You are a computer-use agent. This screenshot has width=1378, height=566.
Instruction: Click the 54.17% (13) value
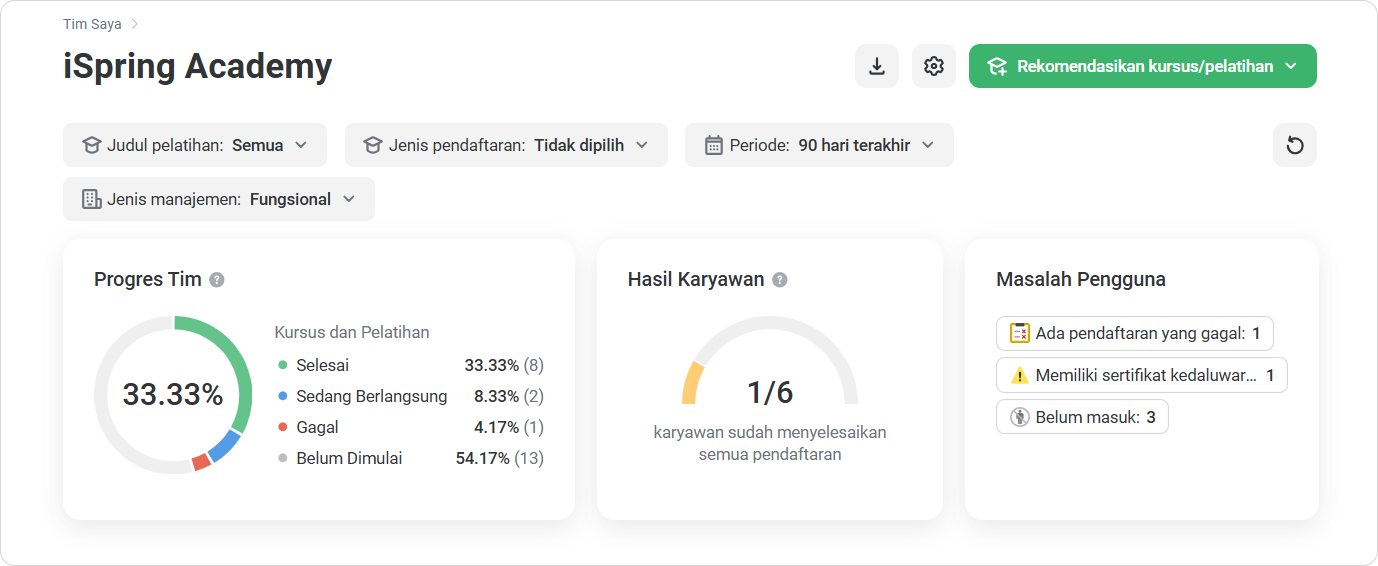[500, 458]
